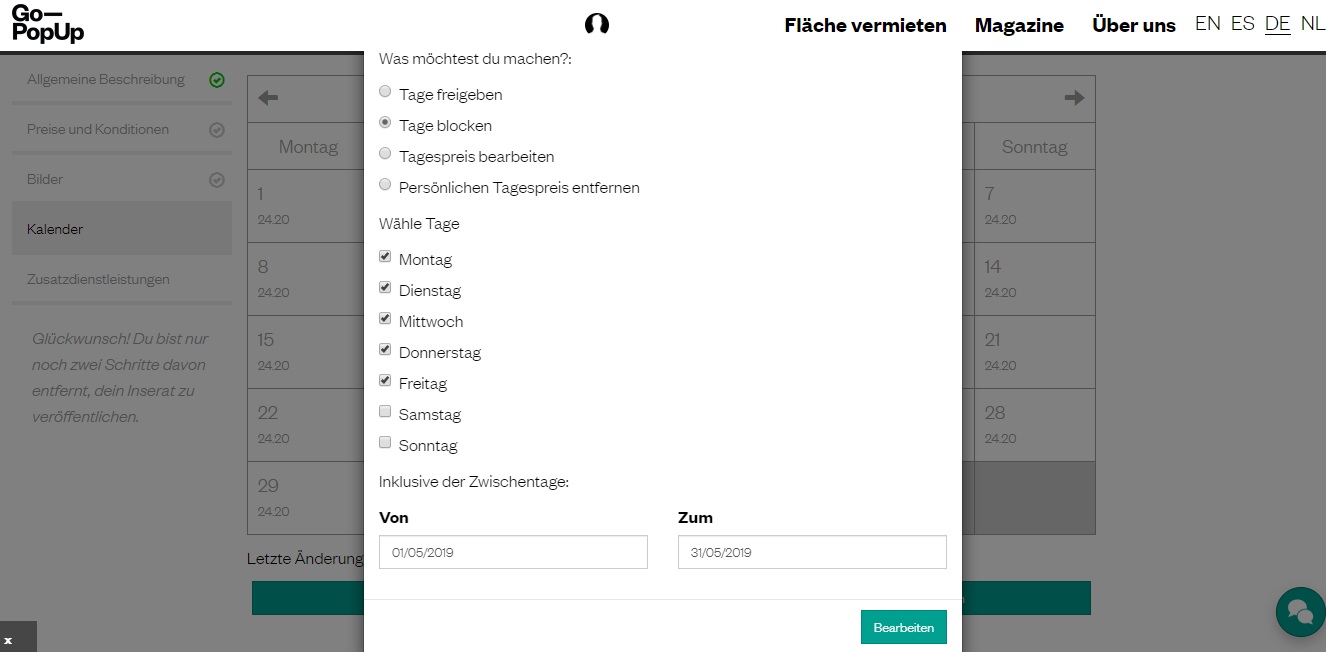The image size is (1326, 652).
Task: Open the user profile avatar icon
Action: 597,24
